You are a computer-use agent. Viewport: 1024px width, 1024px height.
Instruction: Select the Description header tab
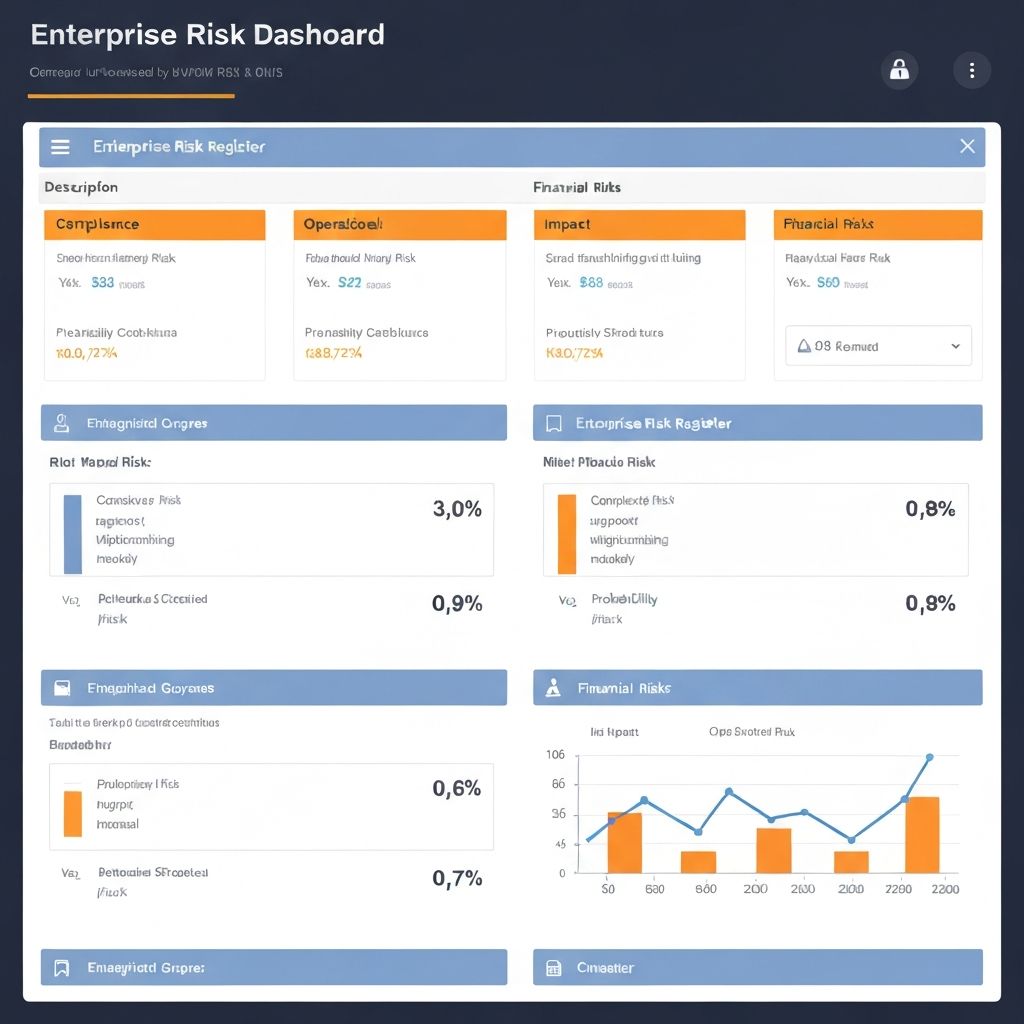click(80, 187)
